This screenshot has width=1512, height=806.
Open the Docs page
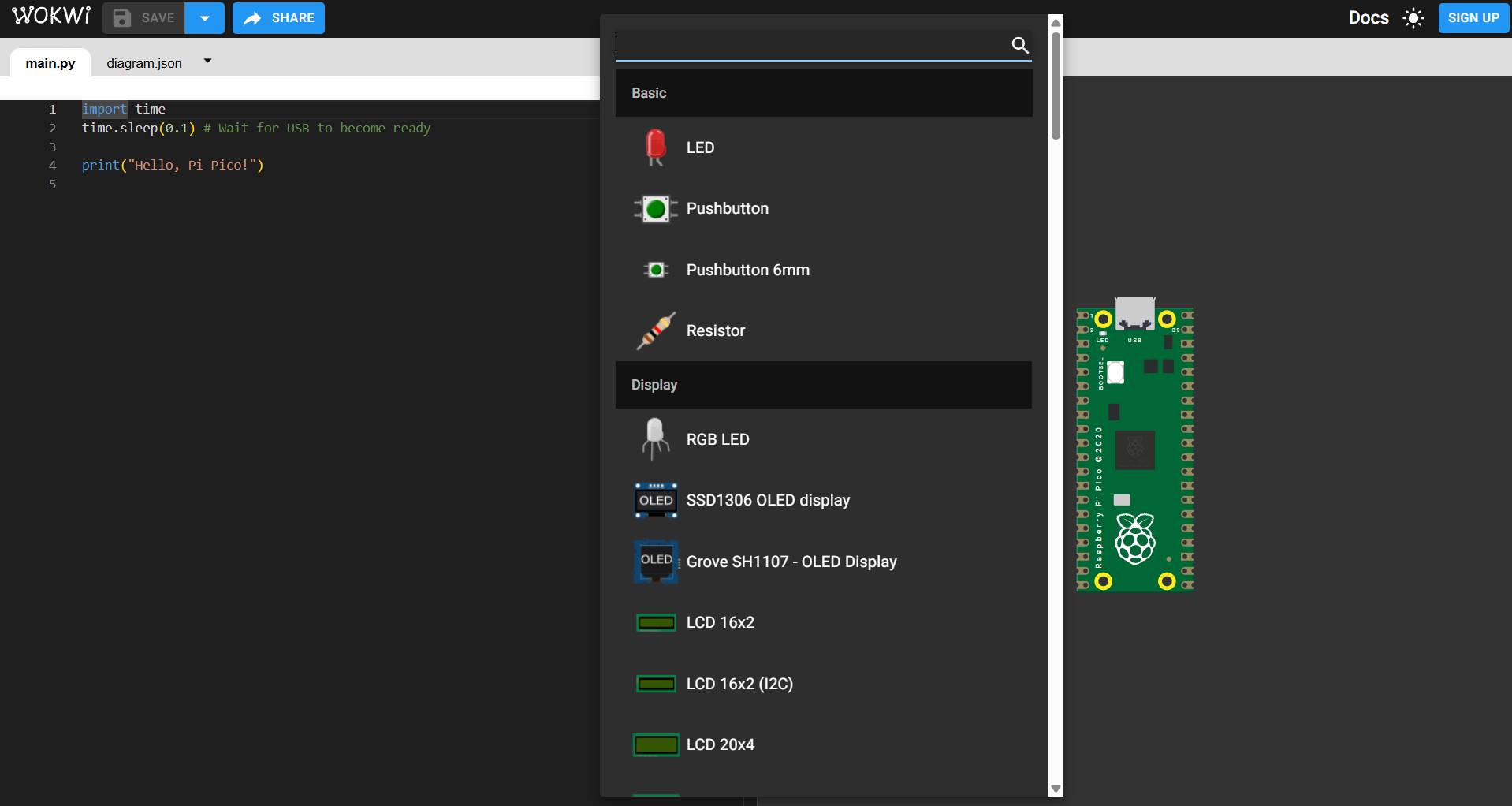tap(1368, 17)
